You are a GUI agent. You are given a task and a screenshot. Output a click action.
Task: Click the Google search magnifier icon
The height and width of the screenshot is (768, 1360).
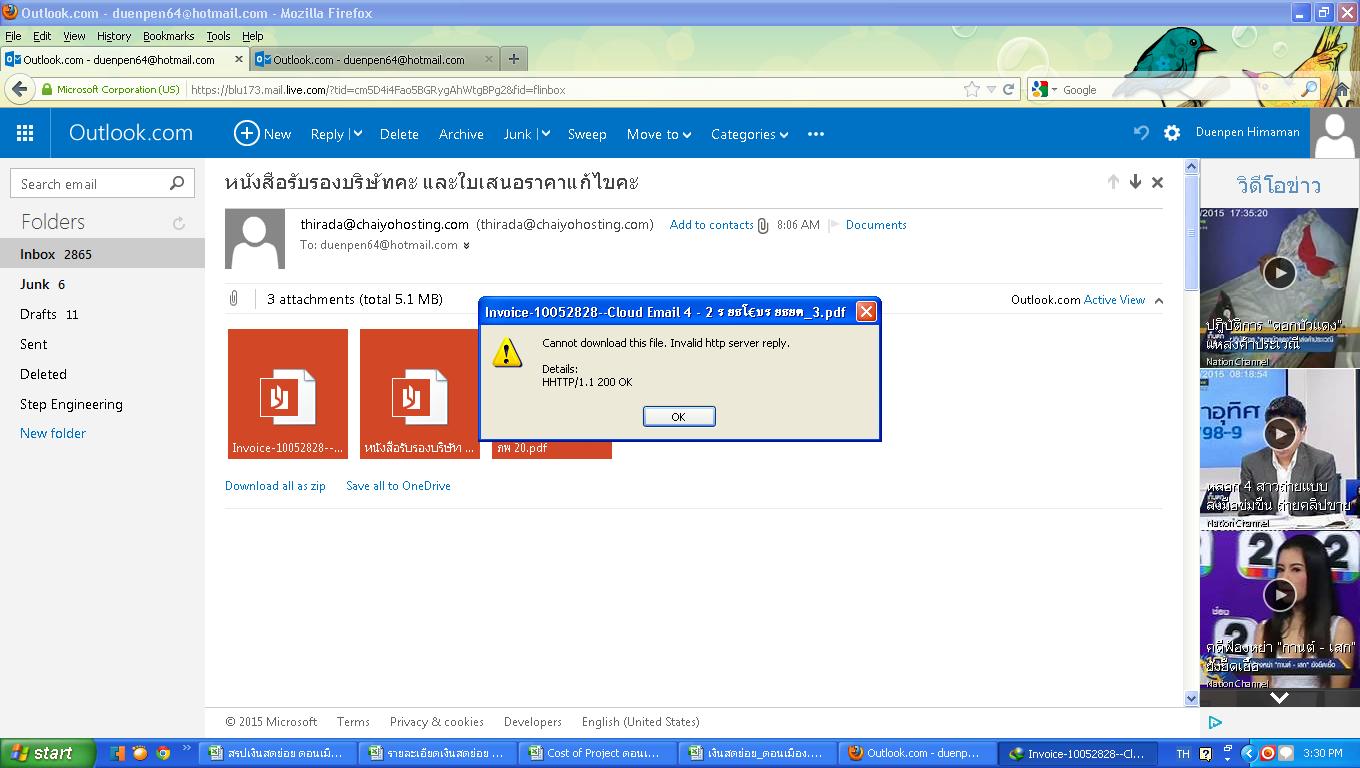[1309, 89]
